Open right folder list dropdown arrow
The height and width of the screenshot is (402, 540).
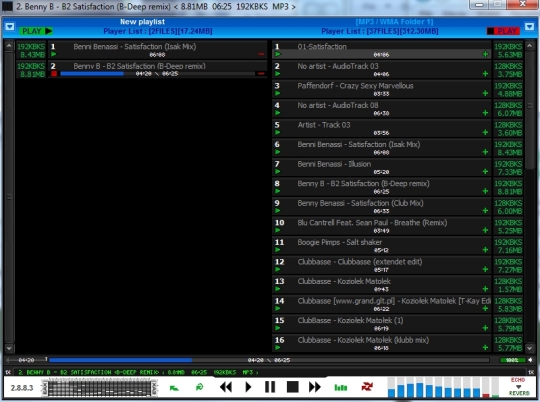coord(530,27)
